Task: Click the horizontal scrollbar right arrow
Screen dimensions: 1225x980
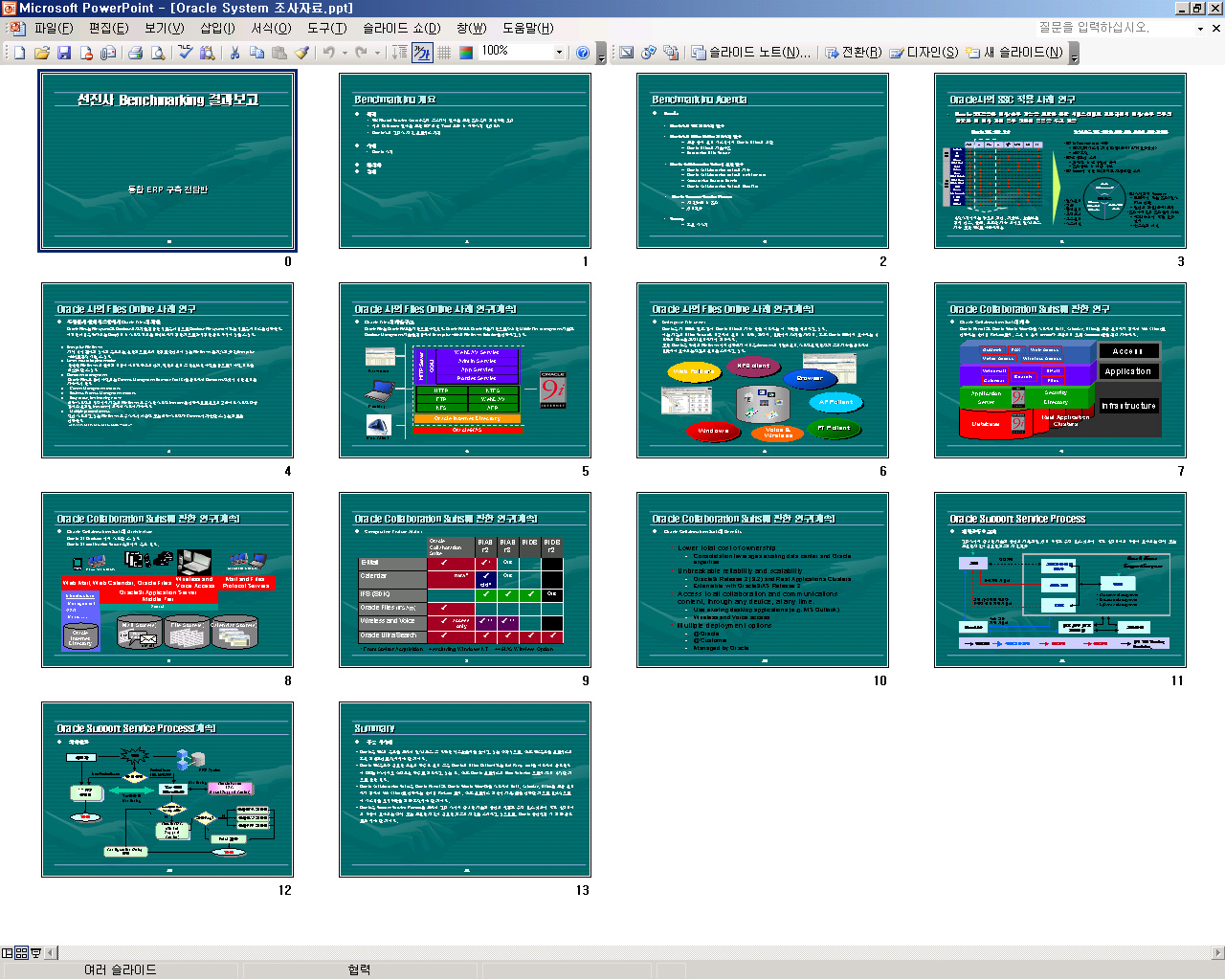Action: [x=1218, y=953]
